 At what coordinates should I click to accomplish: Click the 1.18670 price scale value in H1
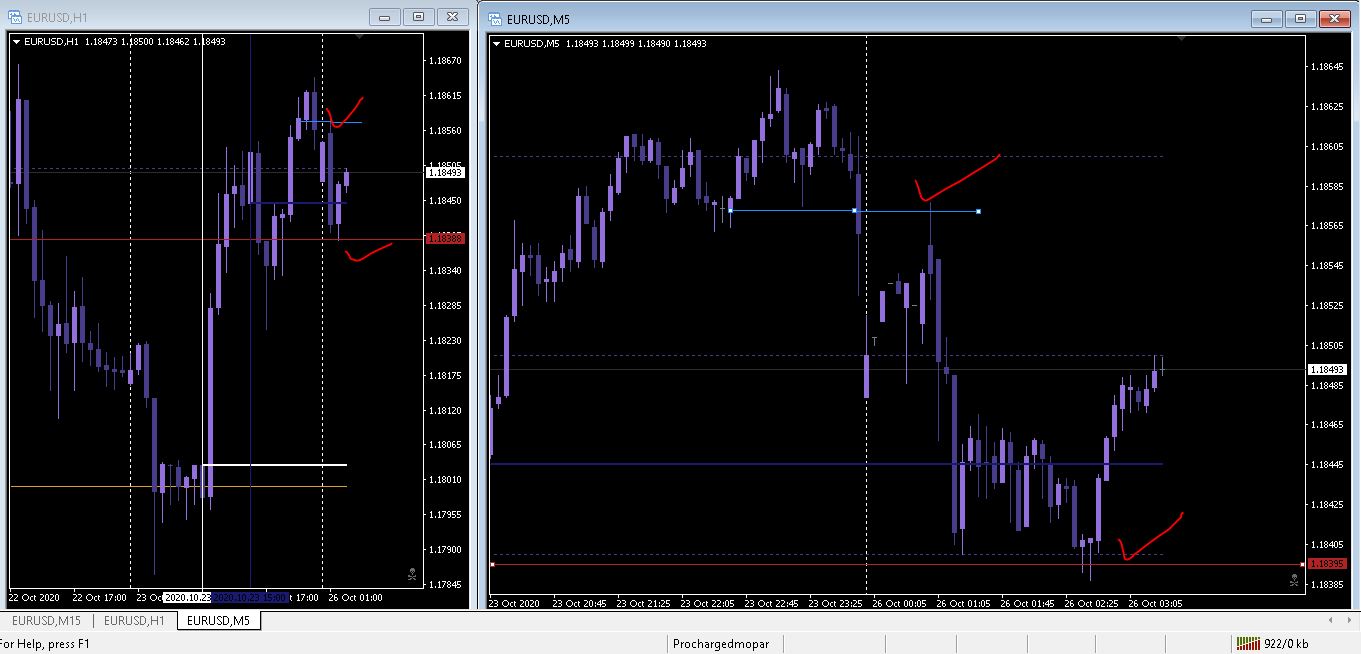tap(445, 61)
